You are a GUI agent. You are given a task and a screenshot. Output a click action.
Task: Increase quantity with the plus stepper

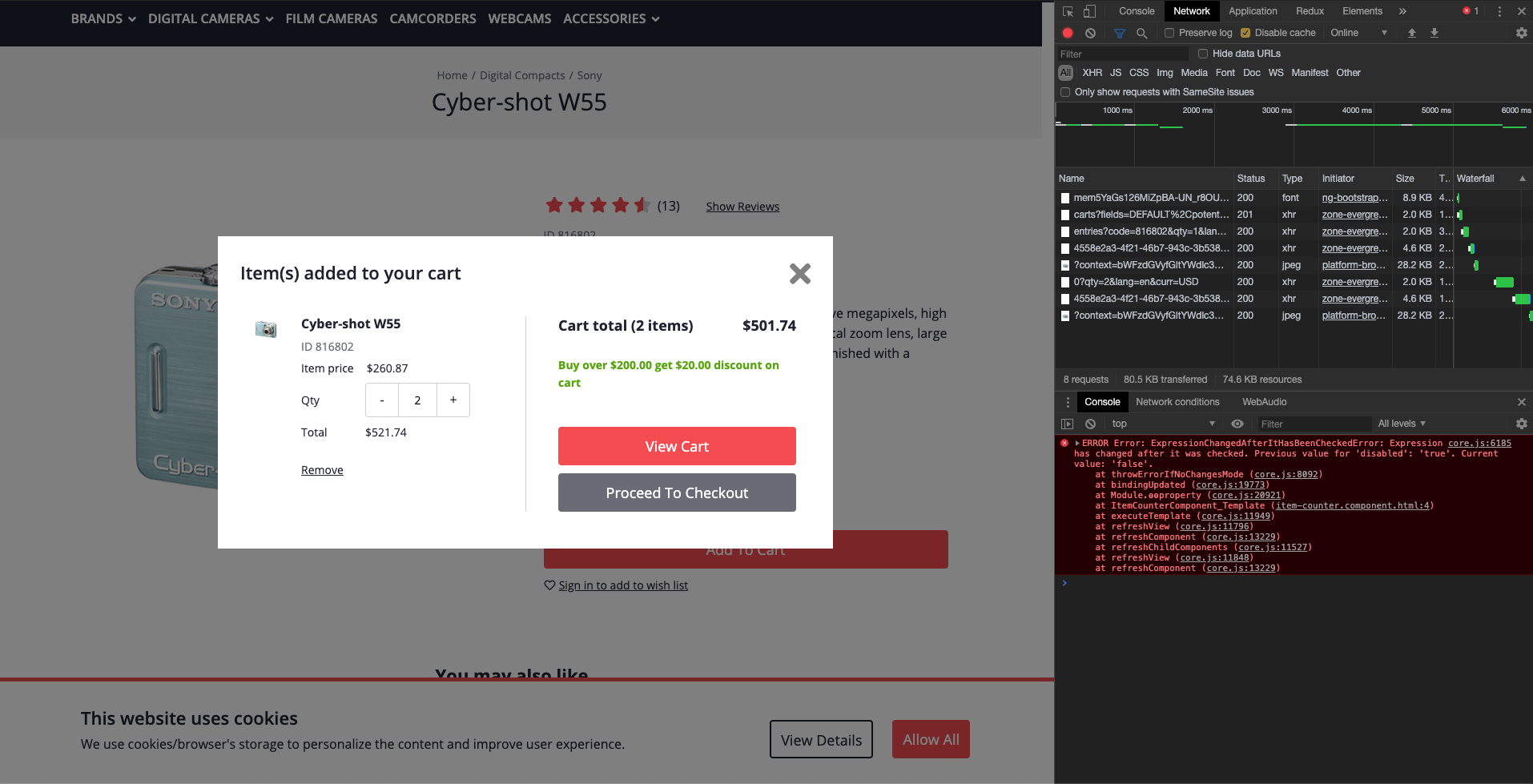(453, 400)
